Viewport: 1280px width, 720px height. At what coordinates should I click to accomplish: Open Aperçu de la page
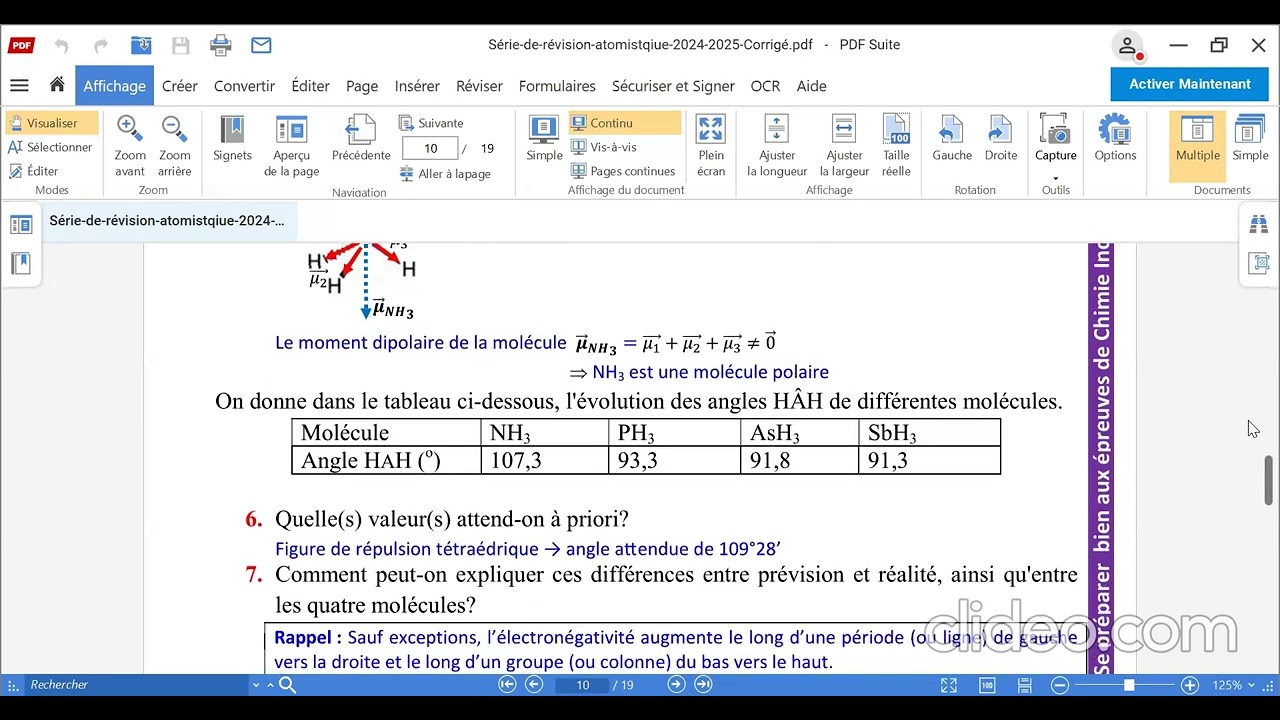click(x=291, y=145)
